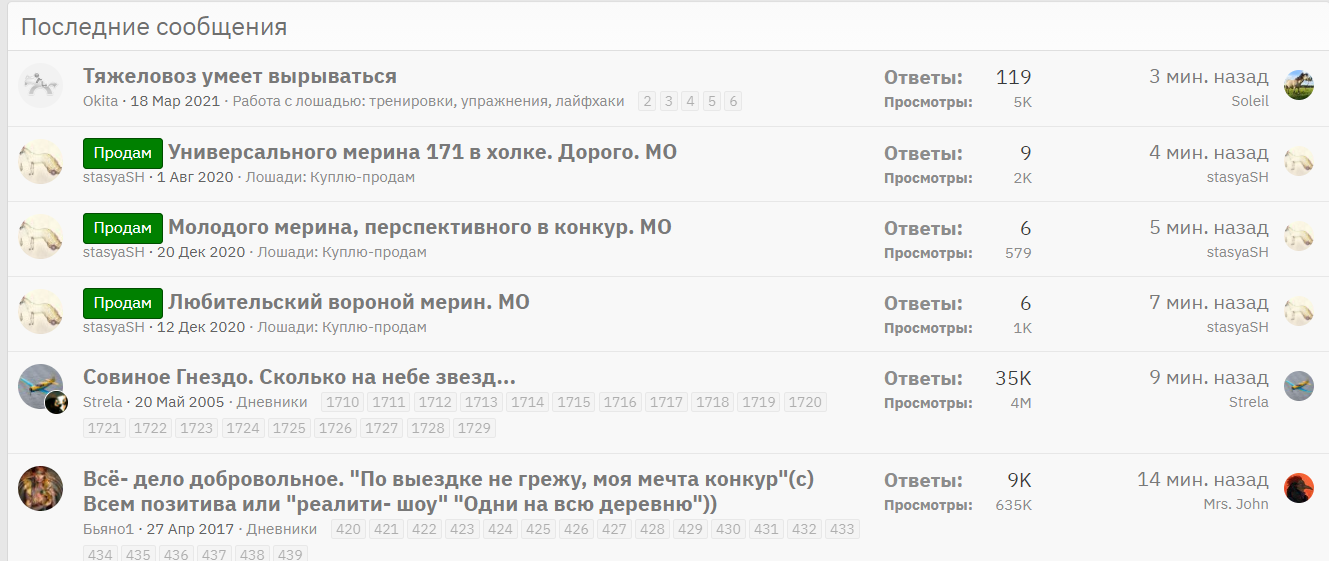1329x561 pixels.
Task: Go to page 6 of Тяжеловоз thread
Action: coord(733,101)
